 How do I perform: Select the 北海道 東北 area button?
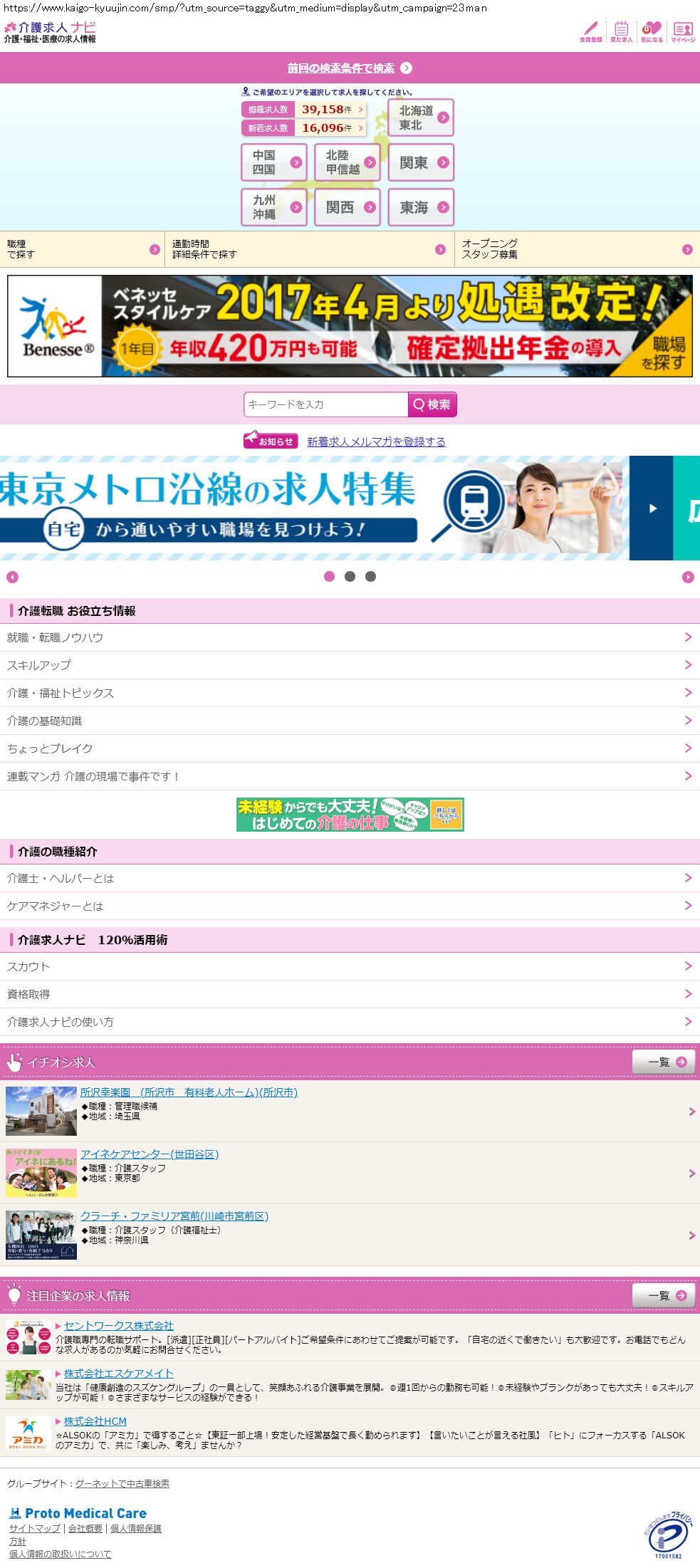pyautogui.click(x=421, y=117)
